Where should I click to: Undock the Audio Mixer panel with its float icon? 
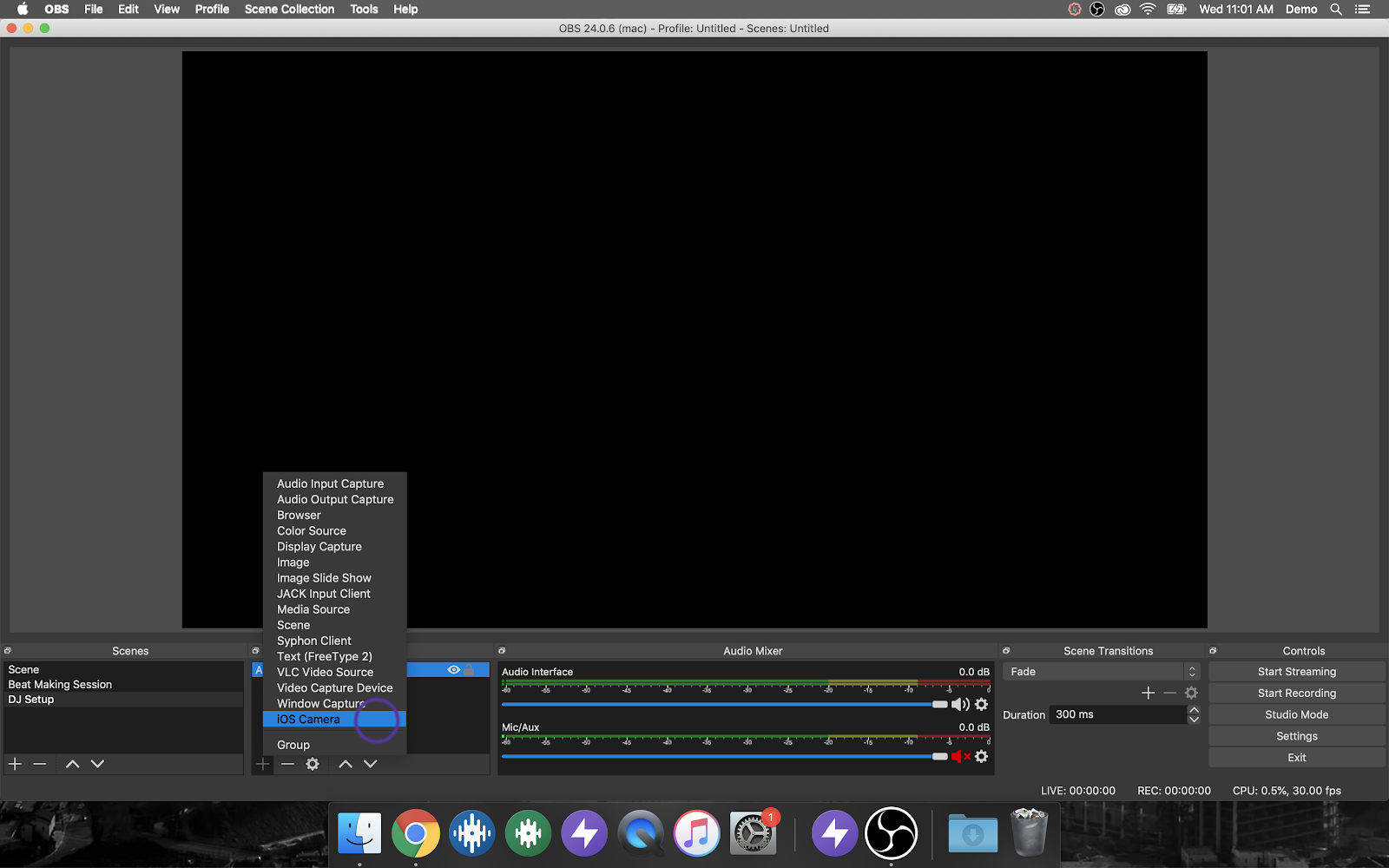click(x=502, y=650)
